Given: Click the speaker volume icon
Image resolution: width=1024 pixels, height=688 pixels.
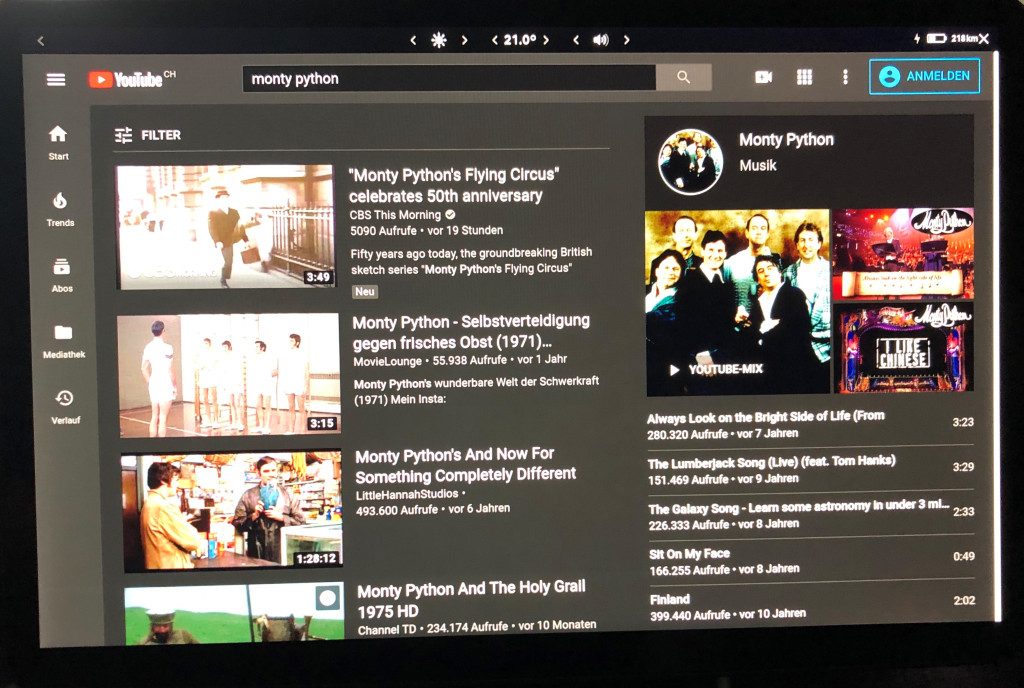Looking at the screenshot, I should (601, 40).
